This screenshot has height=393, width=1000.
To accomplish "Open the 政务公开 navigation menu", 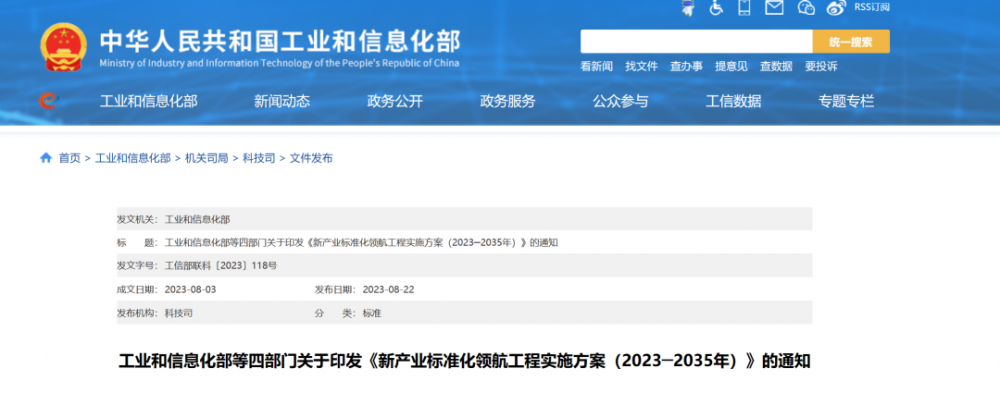I will pyautogui.click(x=395, y=101).
